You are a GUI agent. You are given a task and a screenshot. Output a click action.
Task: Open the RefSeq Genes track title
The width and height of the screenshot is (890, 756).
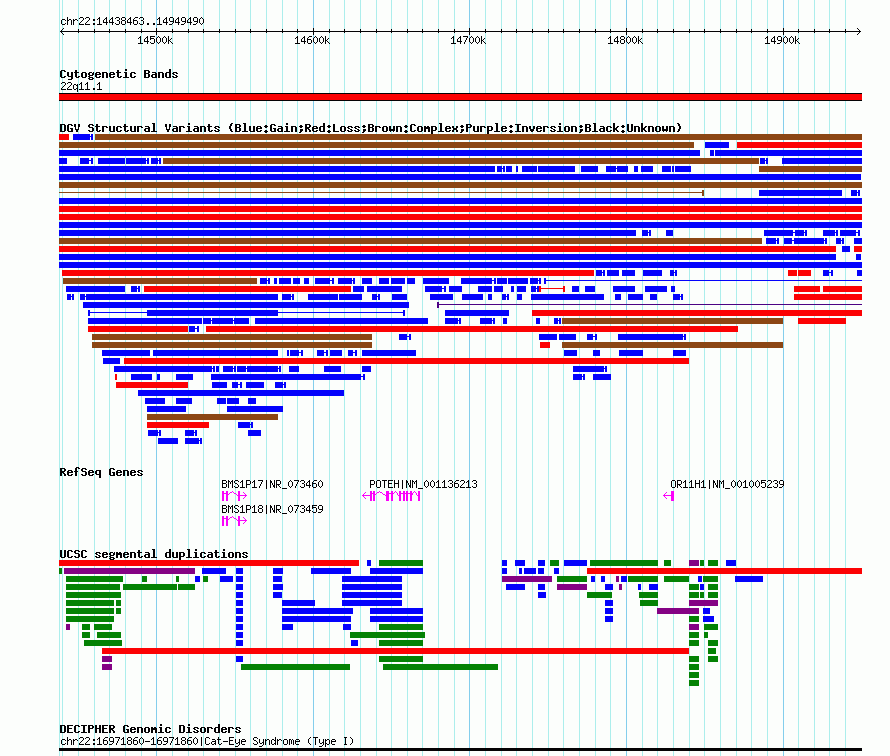coord(101,472)
